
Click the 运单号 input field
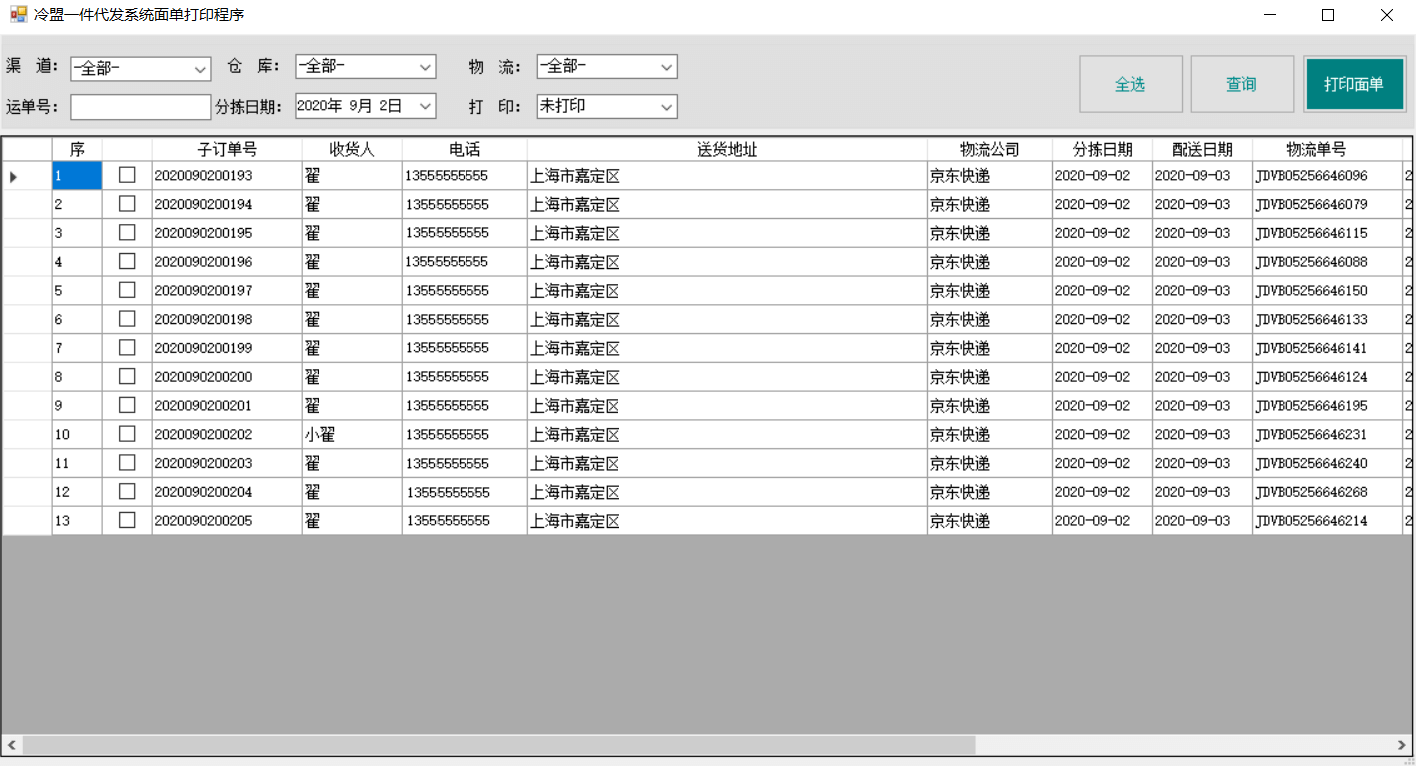click(140, 107)
